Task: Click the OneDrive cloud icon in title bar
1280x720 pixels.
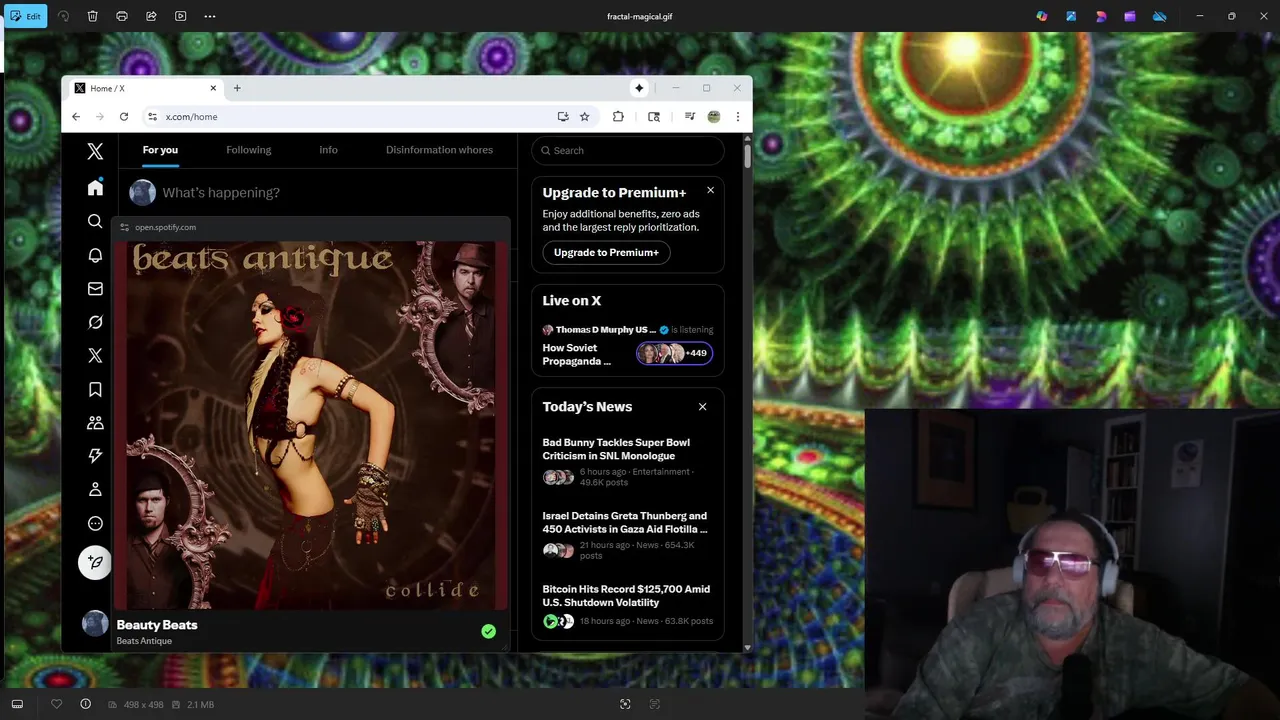Action: tap(1160, 16)
